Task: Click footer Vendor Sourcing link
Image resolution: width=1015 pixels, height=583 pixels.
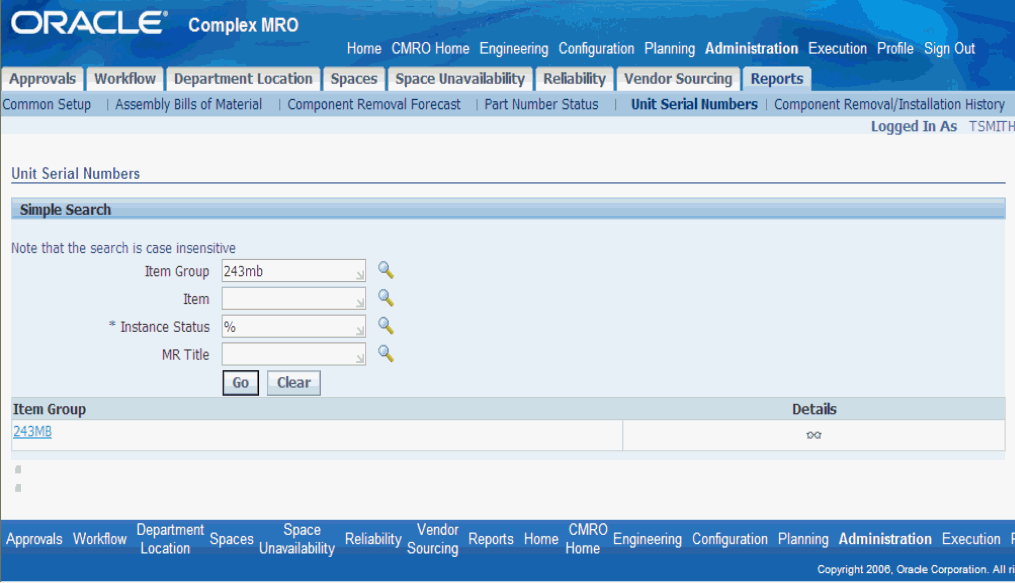Action: tap(433, 538)
